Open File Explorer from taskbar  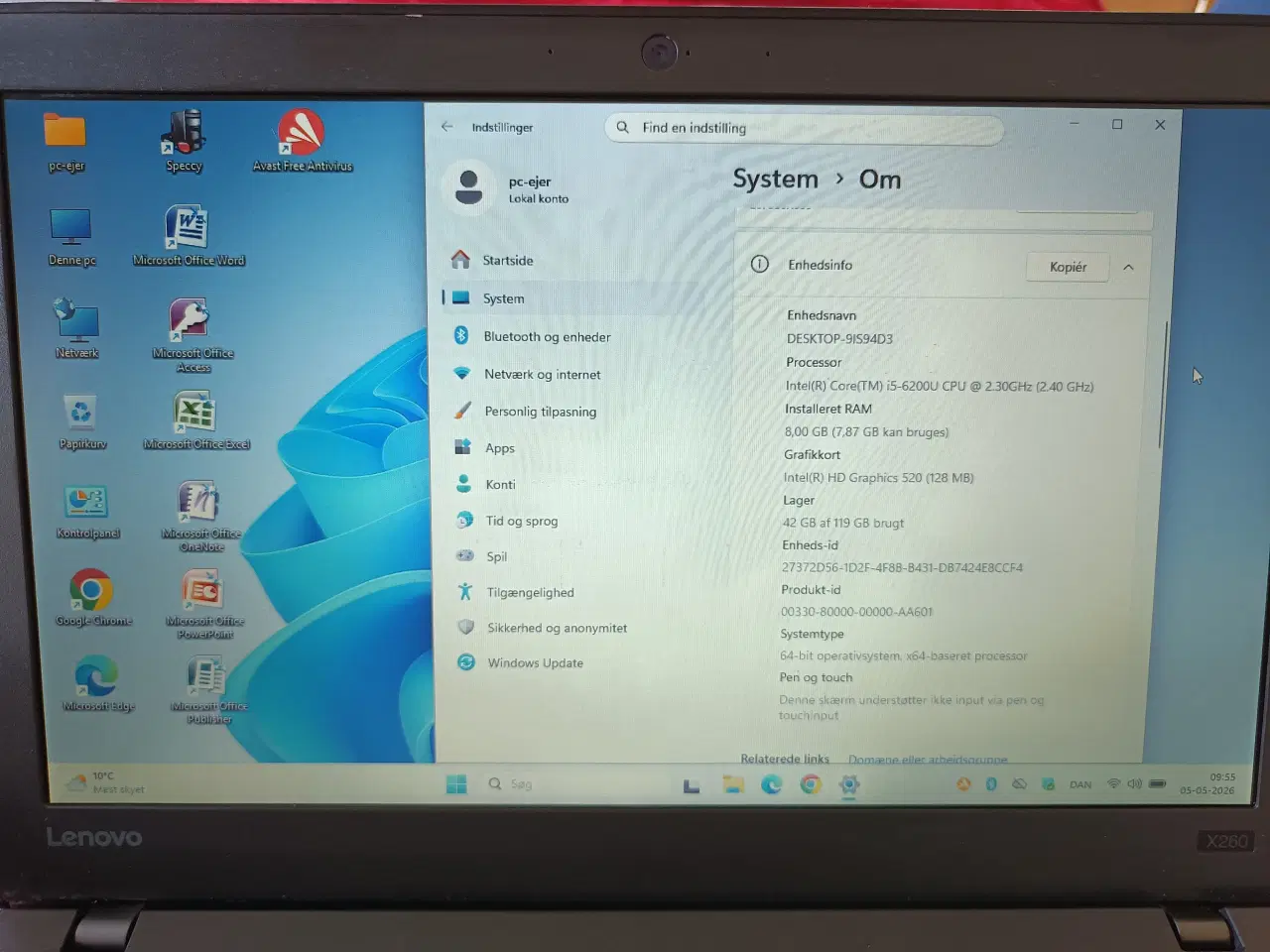coord(733,784)
